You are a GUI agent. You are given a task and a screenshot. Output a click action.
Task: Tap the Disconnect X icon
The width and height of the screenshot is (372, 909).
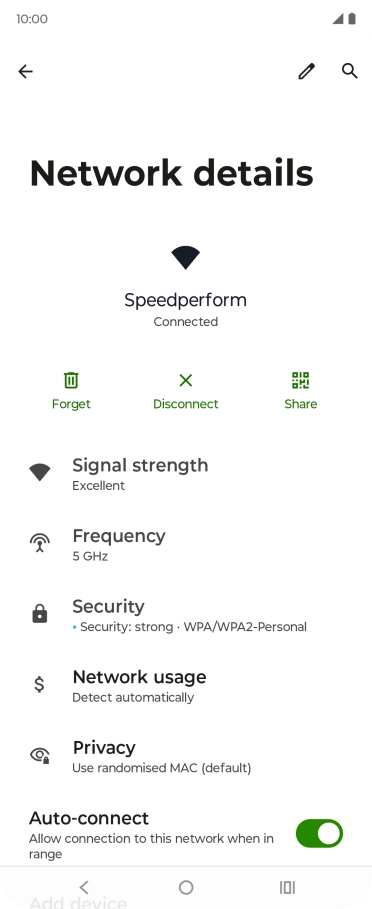pyautogui.click(x=185, y=380)
